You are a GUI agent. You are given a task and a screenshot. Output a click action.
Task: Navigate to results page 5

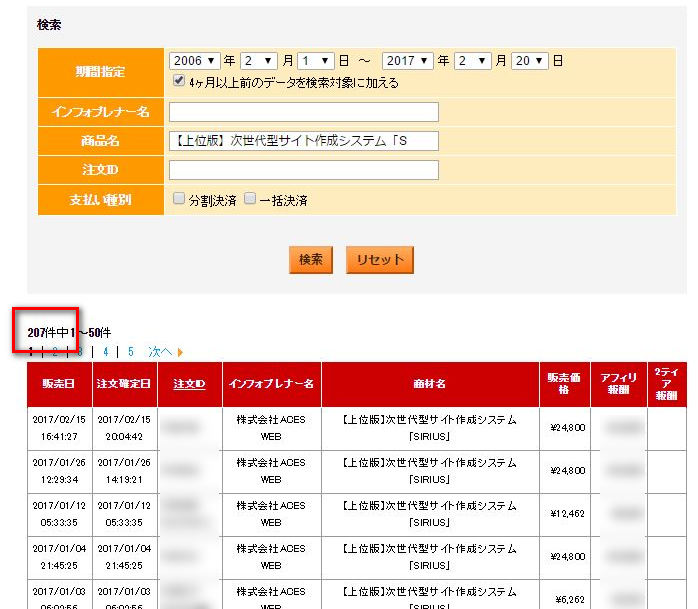coord(130,352)
